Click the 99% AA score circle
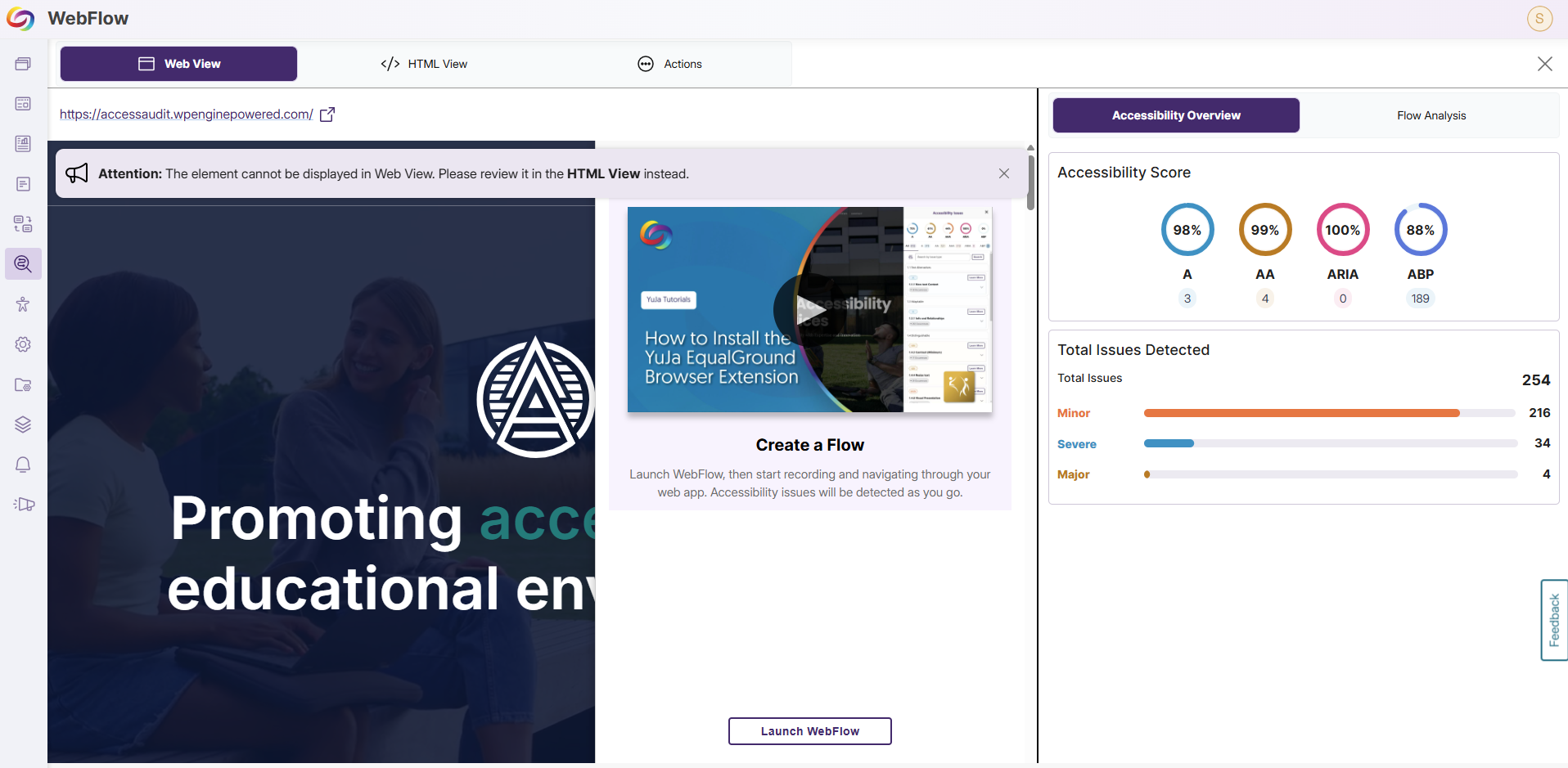 coord(1265,230)
